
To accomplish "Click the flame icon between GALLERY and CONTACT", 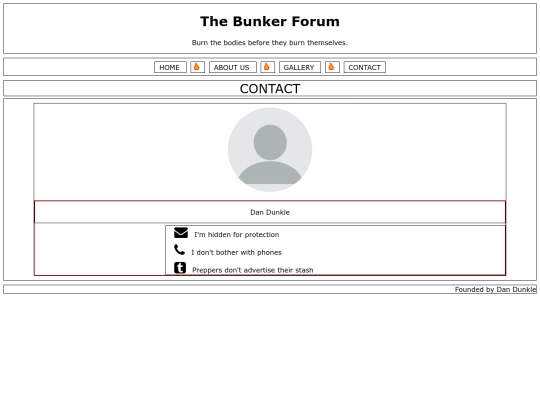I will pos(331,67).
